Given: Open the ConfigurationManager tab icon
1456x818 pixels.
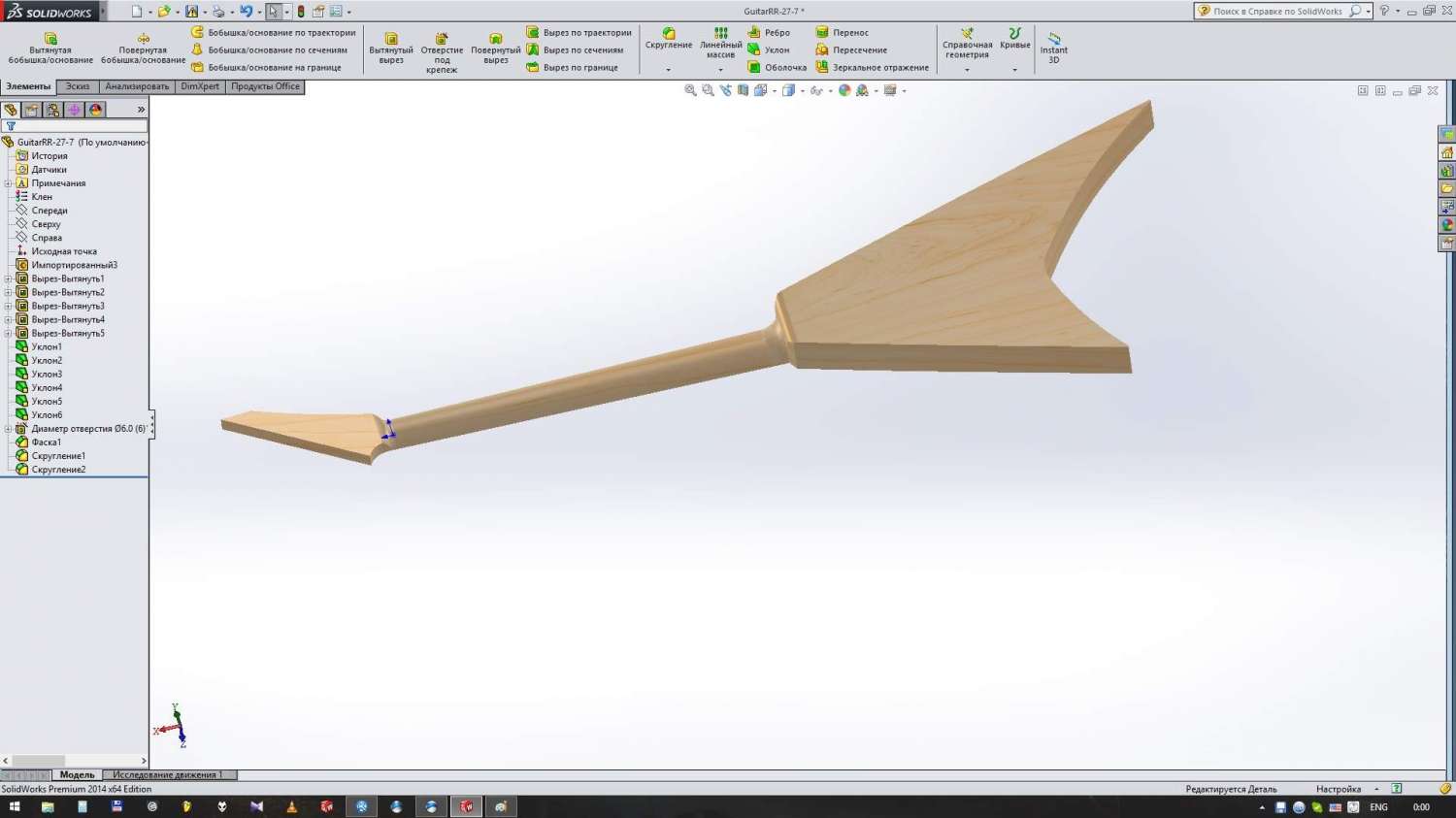Looking at the screenshot, I should click(53, 110).
